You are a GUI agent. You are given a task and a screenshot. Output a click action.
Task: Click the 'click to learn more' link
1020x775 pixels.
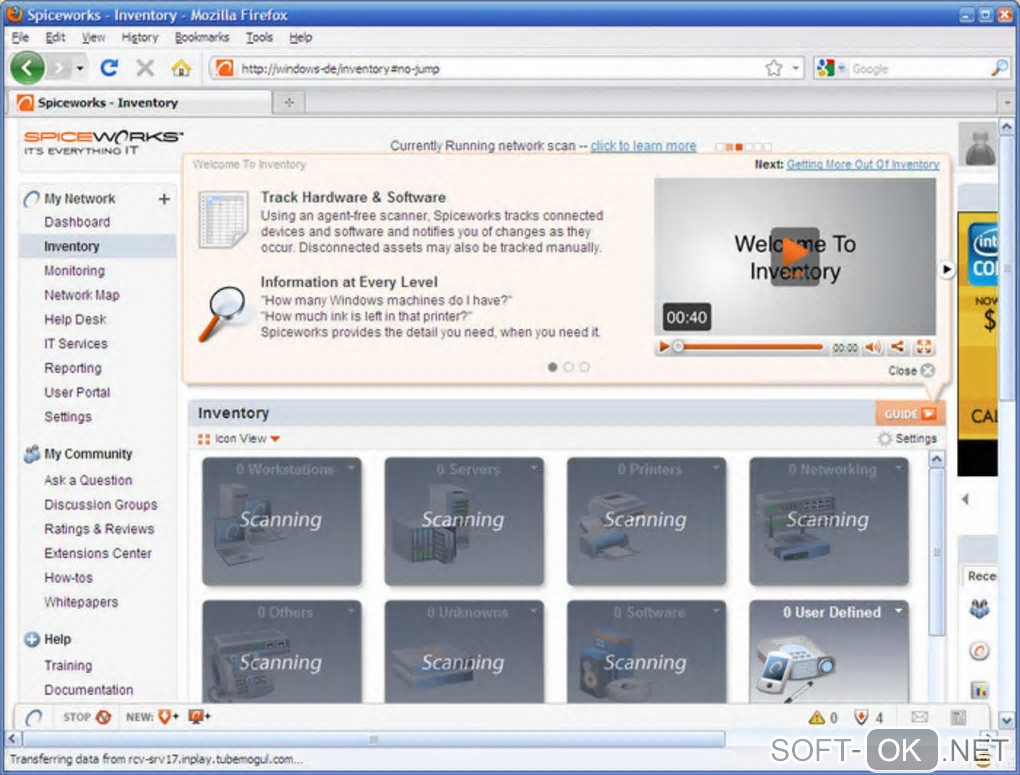[643, 146]
